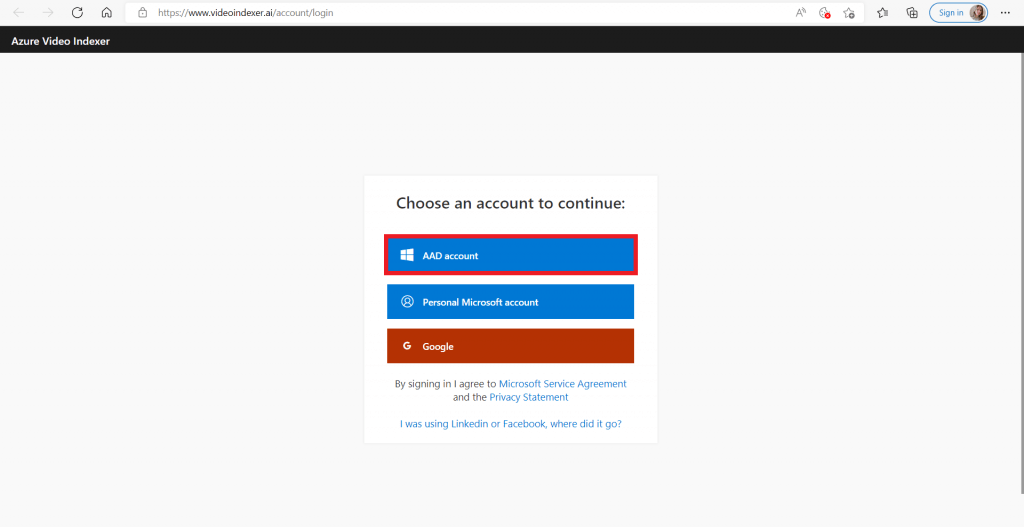Choose Personal Microsoft account
This screenshot has width=1024, height=527.
[x=511, y=302]
